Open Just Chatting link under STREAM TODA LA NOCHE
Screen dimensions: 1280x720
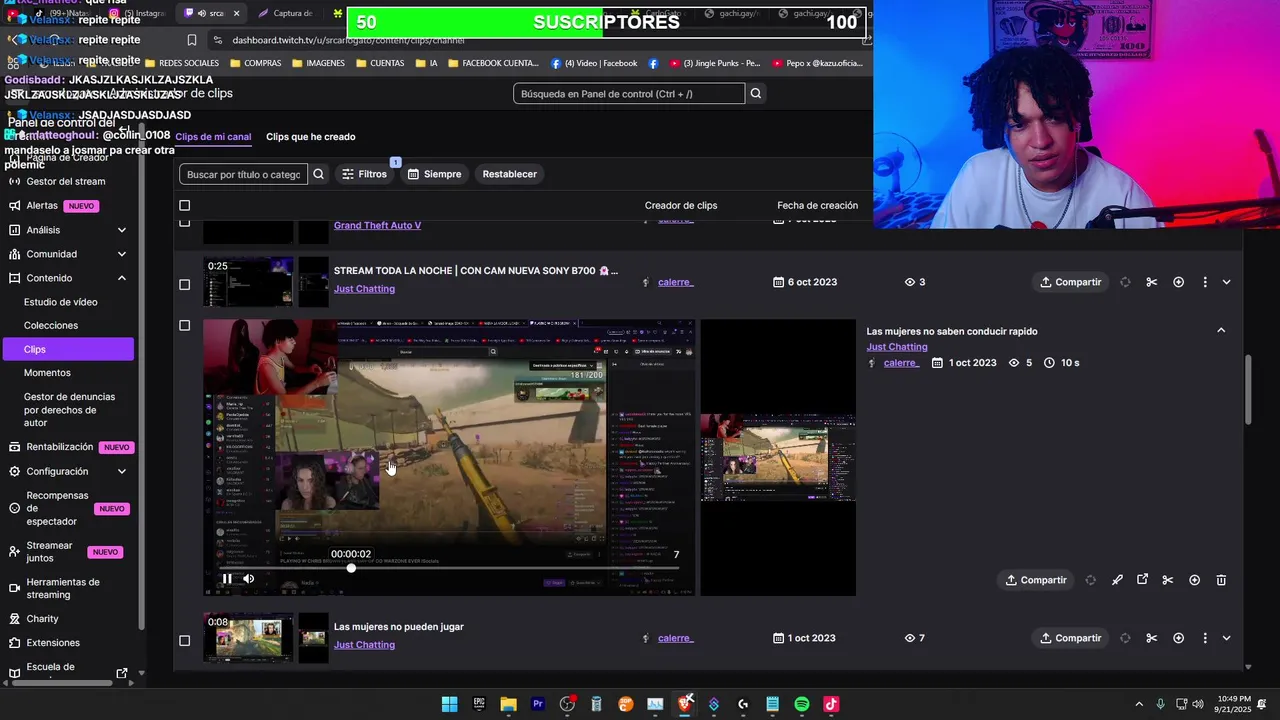(364, 289)
